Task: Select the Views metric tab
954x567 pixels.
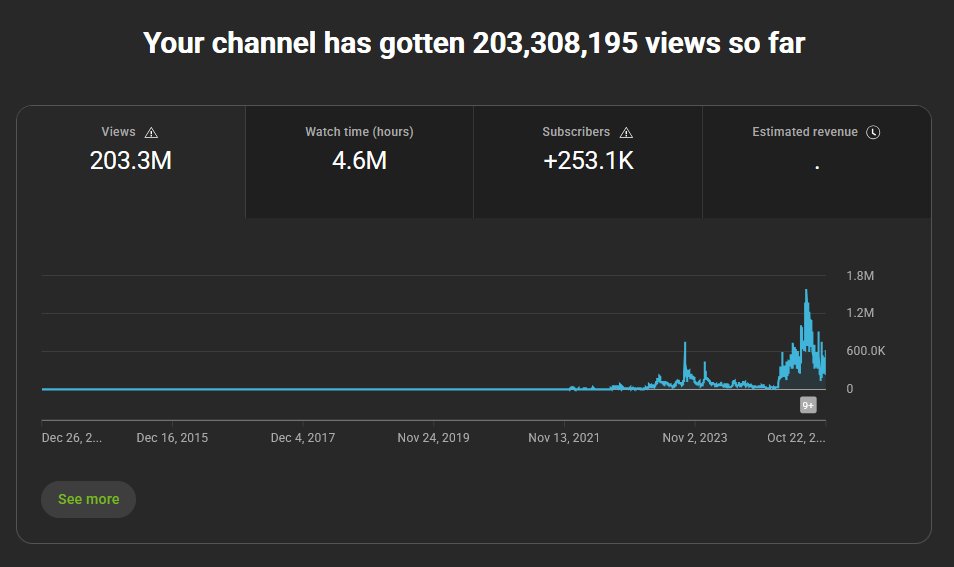Action: (x=131, y=162)
